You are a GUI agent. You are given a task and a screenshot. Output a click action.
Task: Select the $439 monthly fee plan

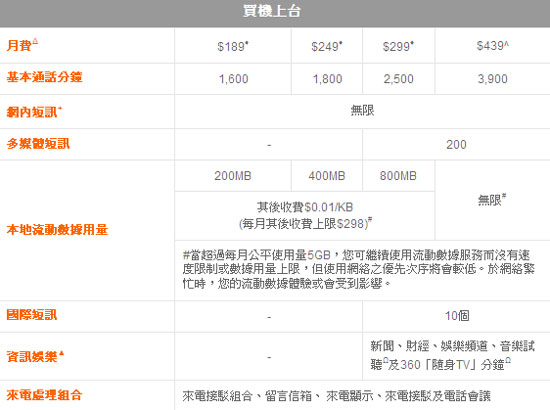pyautogui.click(x=492, y=46)
